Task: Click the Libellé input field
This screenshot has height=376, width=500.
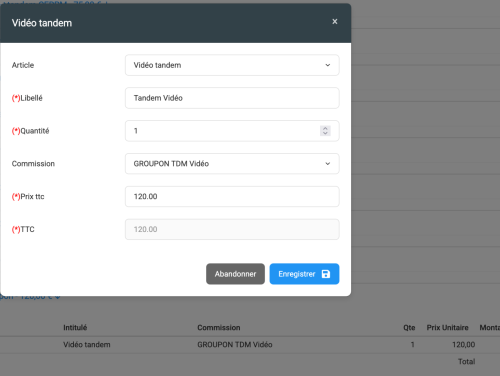Action: (x=232, y=98)
